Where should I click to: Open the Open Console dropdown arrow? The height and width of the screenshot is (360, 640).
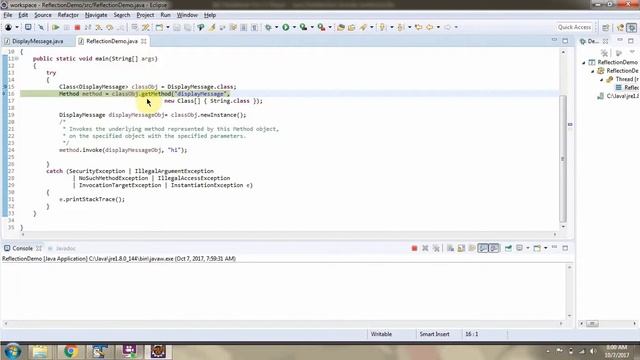coord(545,248)
